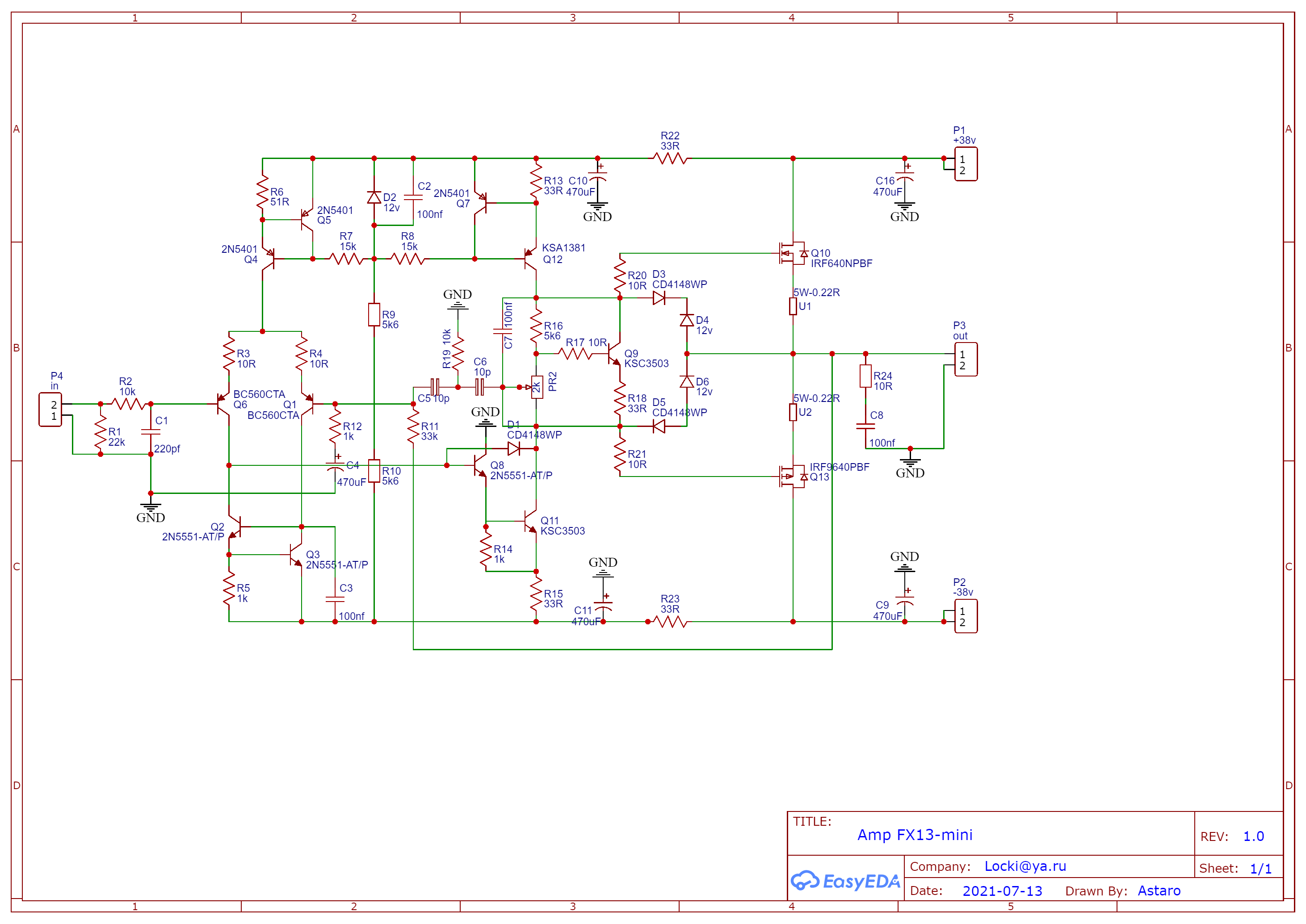Click the GND symbol below C10
Viewport: 1306px width, 924px height.
click(x=597, y=212)
